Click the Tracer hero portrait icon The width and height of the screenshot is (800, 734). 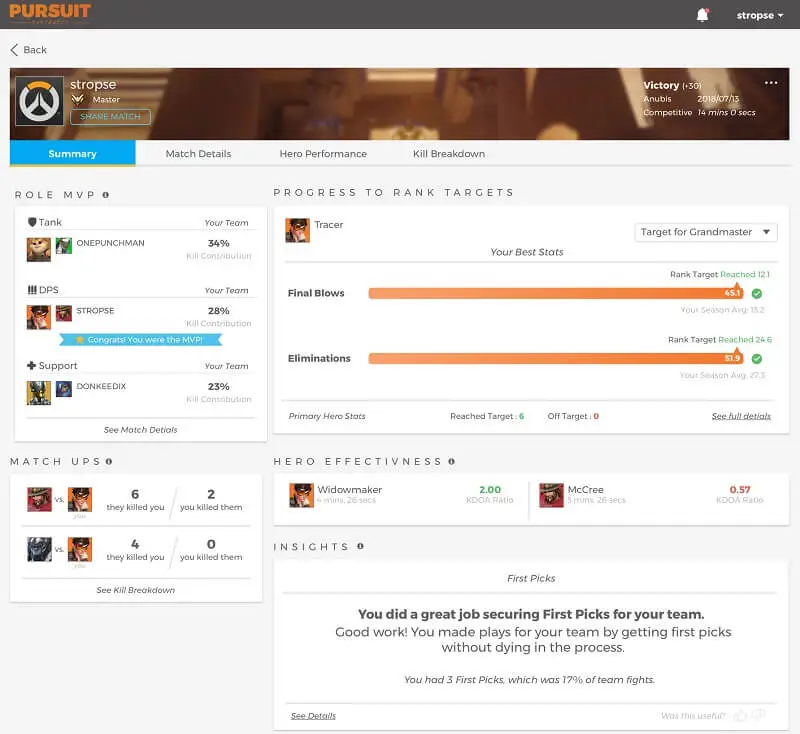(x=297, y=229)
